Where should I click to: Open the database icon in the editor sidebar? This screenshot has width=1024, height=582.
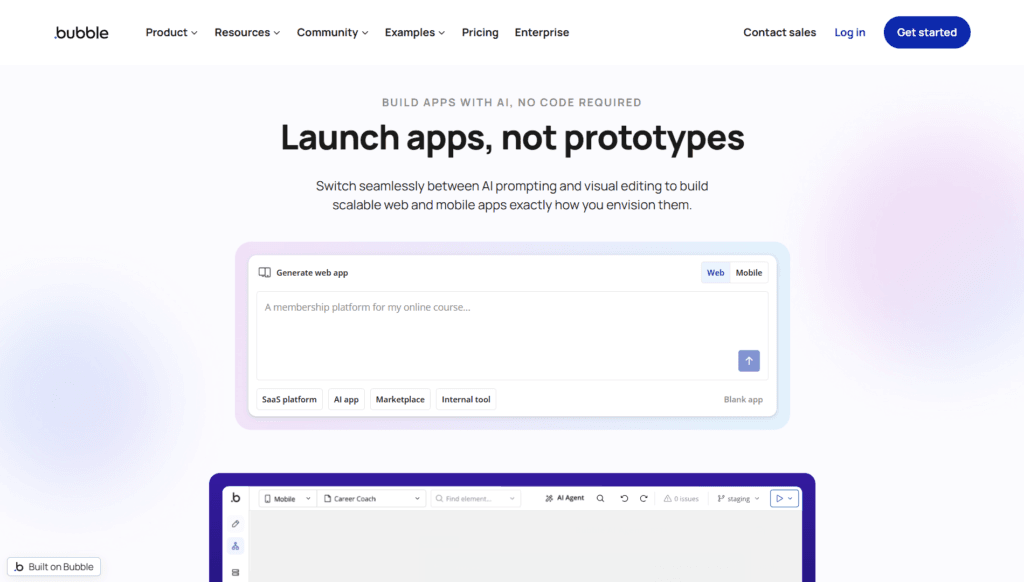tap(235, 572)
